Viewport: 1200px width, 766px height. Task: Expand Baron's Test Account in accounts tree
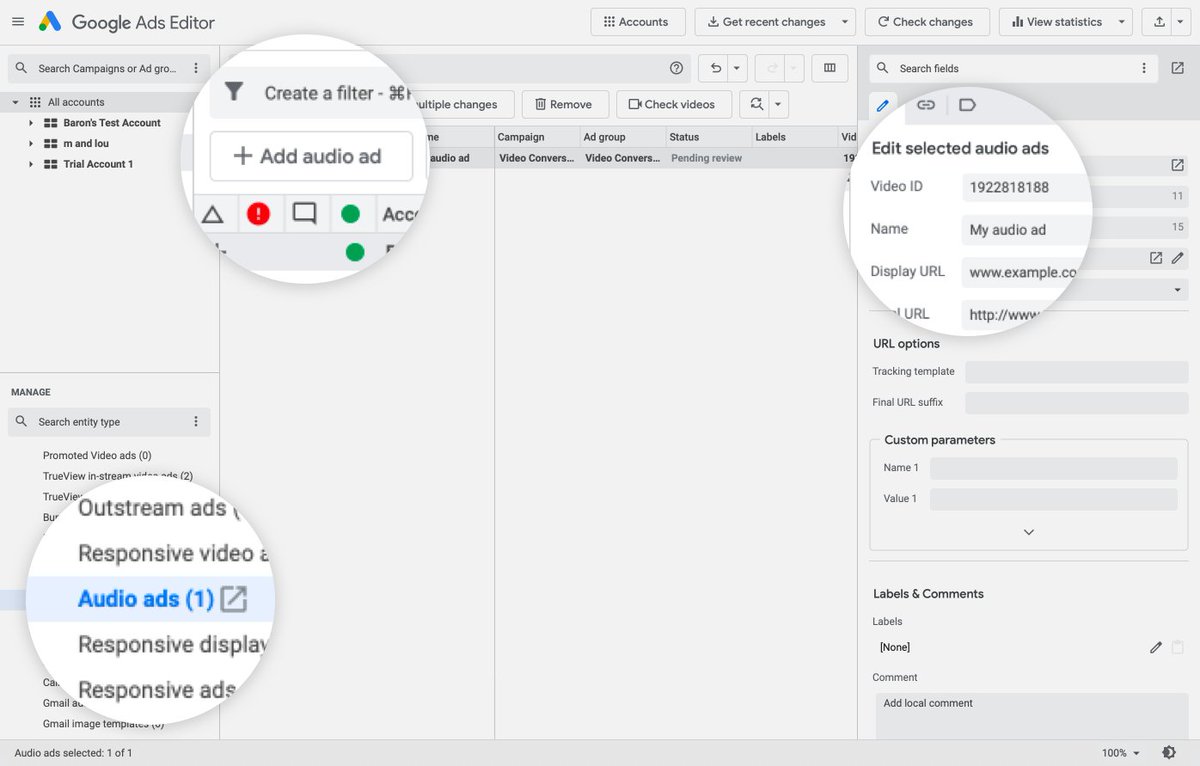(29, 123)
